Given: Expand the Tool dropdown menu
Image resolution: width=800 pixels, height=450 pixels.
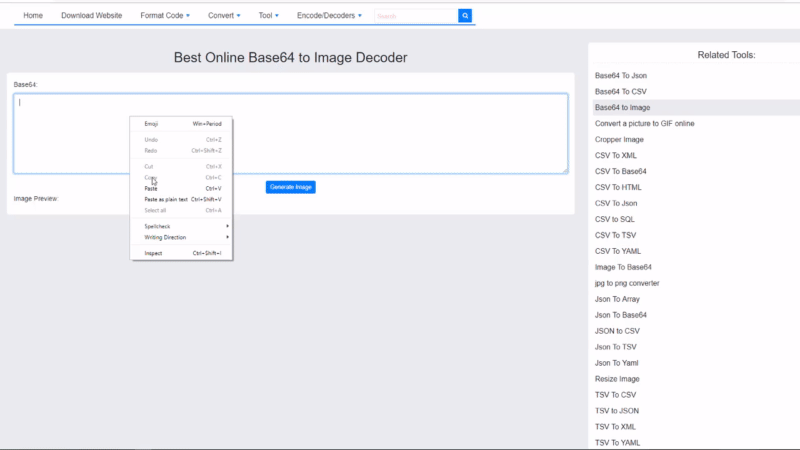Looking at the screenshot, I should (x=268, y=16).
